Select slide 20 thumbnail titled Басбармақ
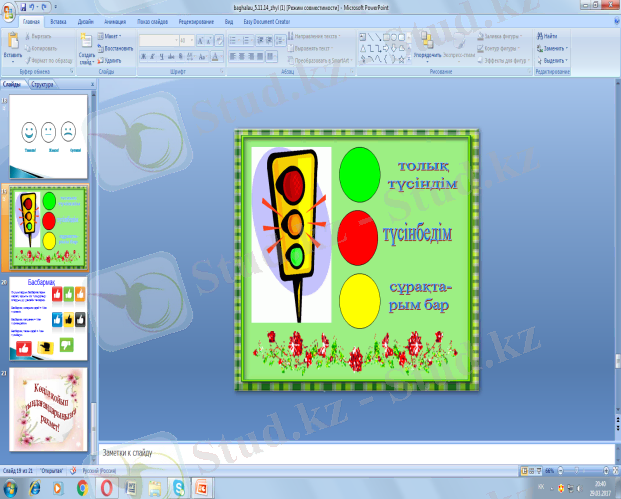 click(48, 318)
